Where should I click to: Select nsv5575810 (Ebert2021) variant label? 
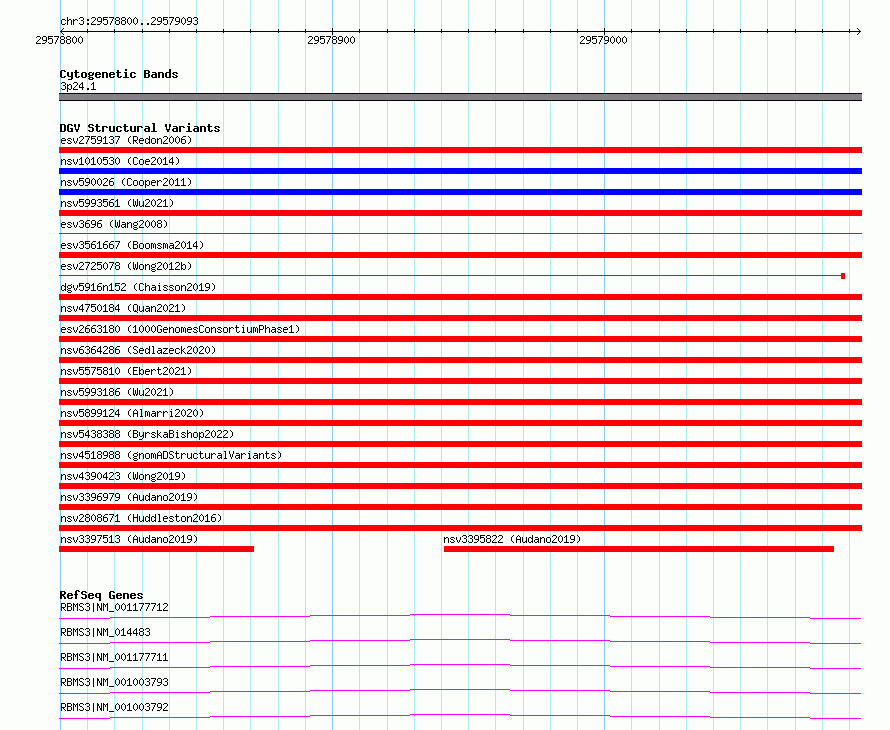pos(126,371)
